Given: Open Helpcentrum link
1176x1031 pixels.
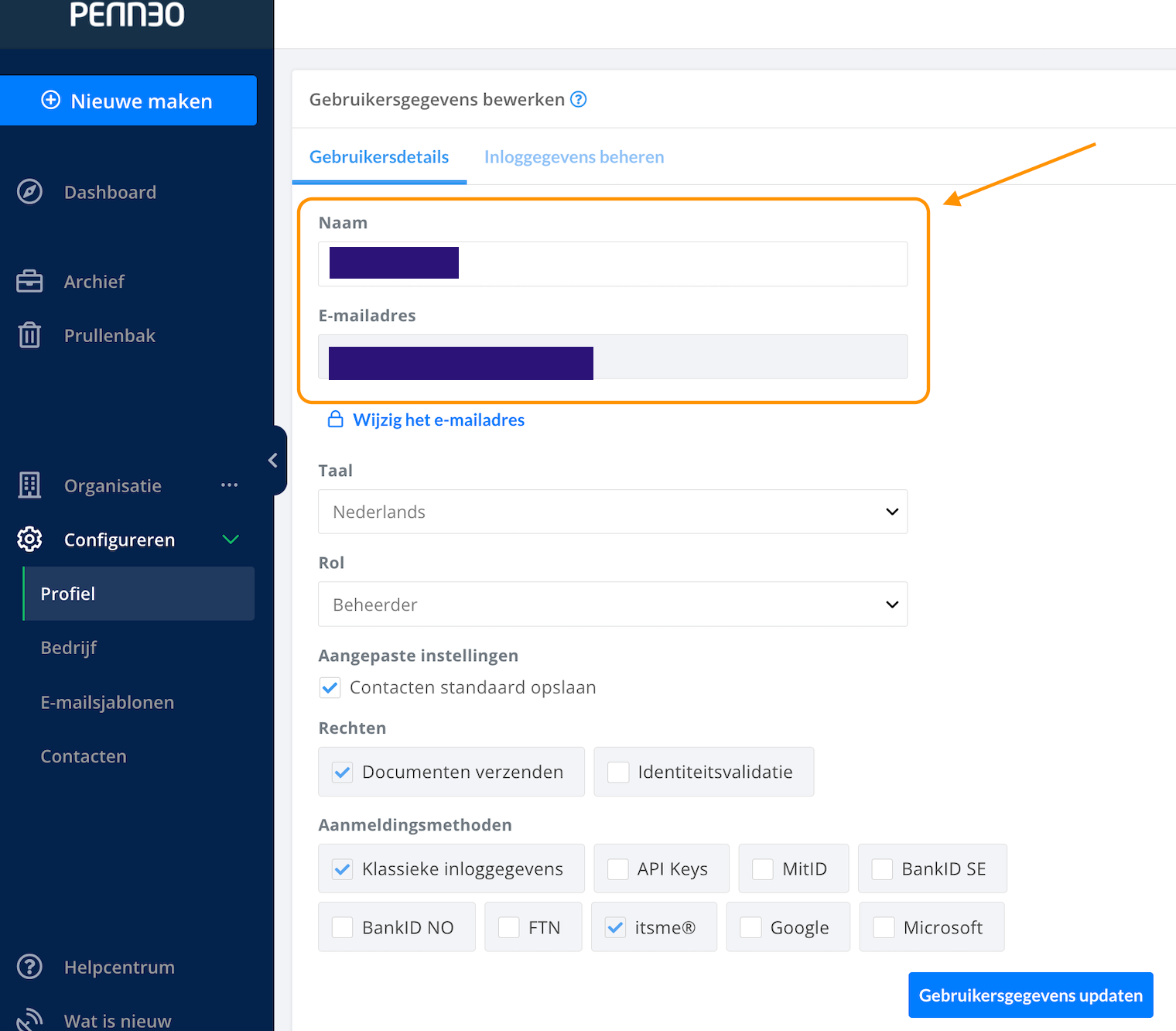Looking at the screenshot, I should (x=119, y=967).
